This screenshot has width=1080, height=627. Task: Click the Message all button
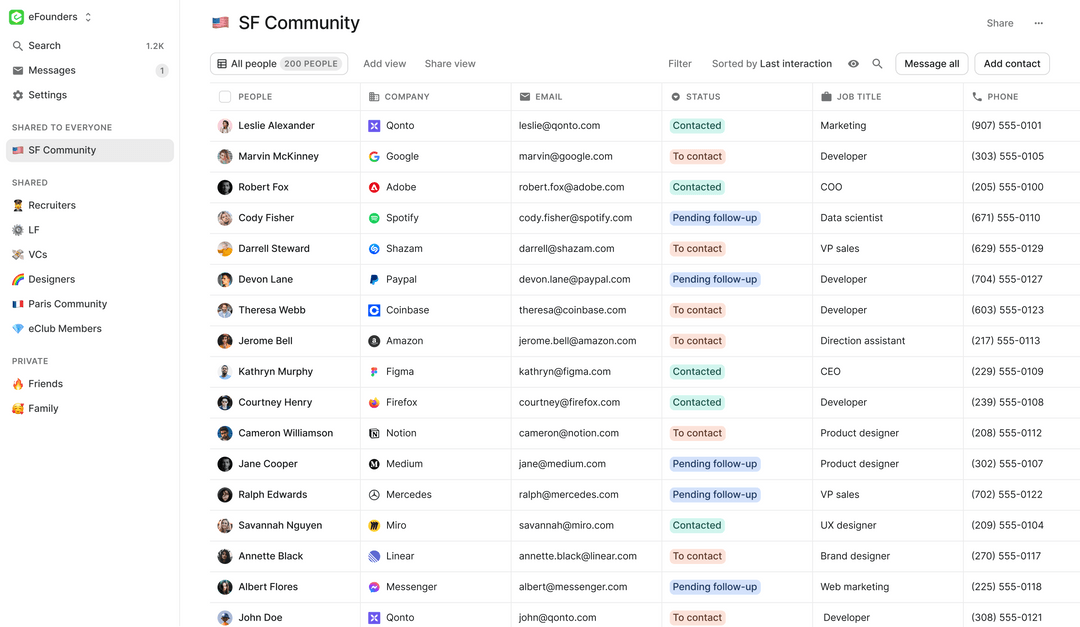931,63
